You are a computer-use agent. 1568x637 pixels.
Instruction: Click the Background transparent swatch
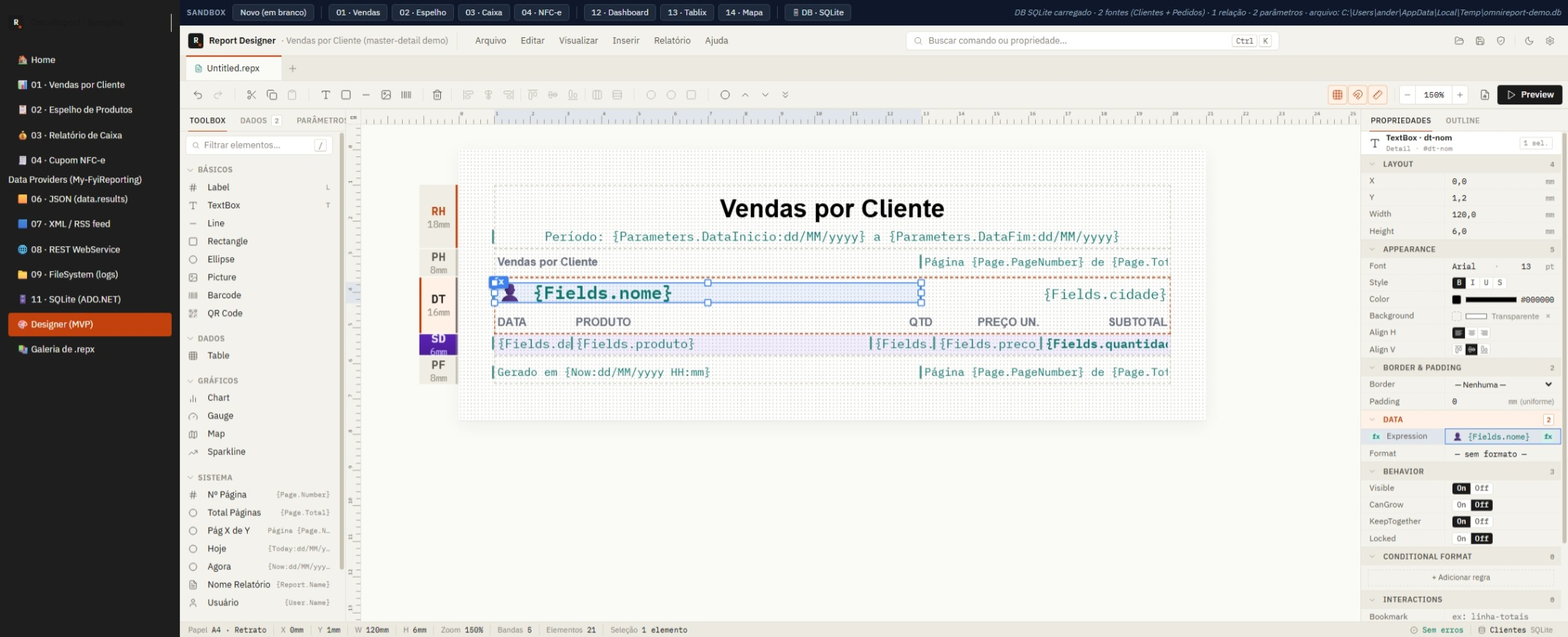(x=1456, y=316)
